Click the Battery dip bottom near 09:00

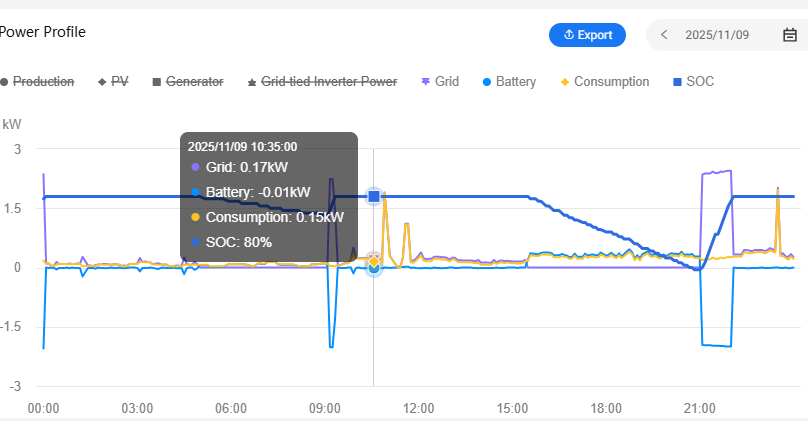pos(331,346)
